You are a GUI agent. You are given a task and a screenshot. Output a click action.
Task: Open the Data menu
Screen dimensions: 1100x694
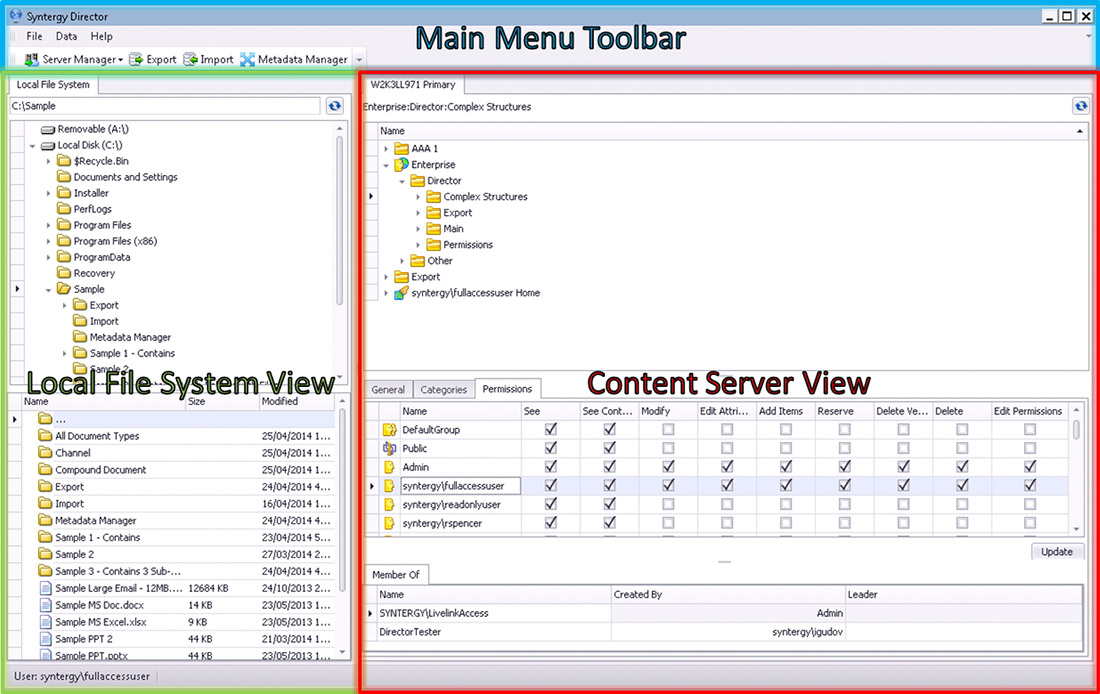tap(66, 36)
